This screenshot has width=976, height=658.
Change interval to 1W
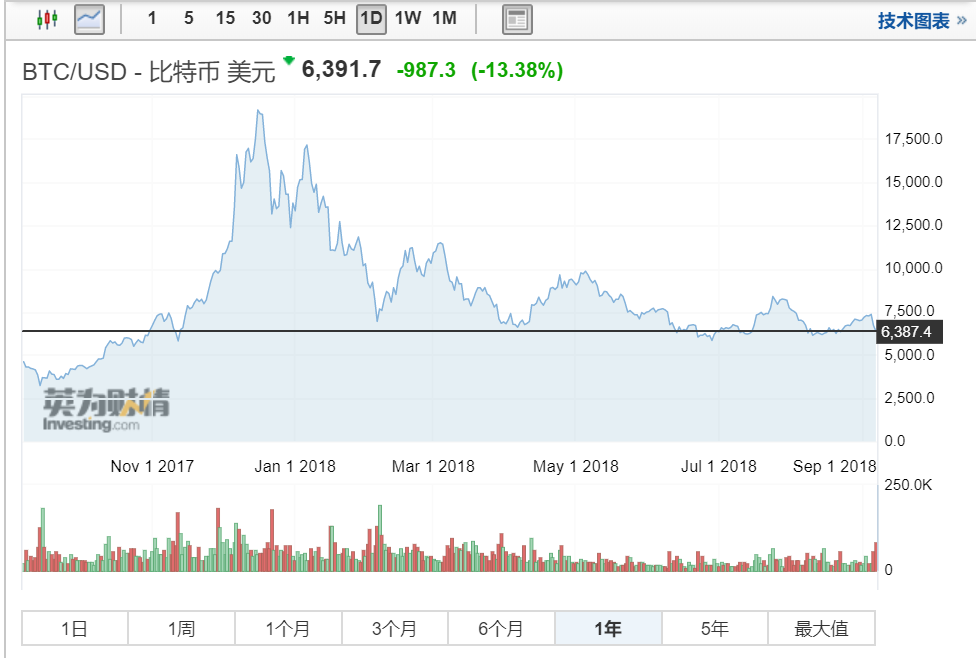pos(407,18)
